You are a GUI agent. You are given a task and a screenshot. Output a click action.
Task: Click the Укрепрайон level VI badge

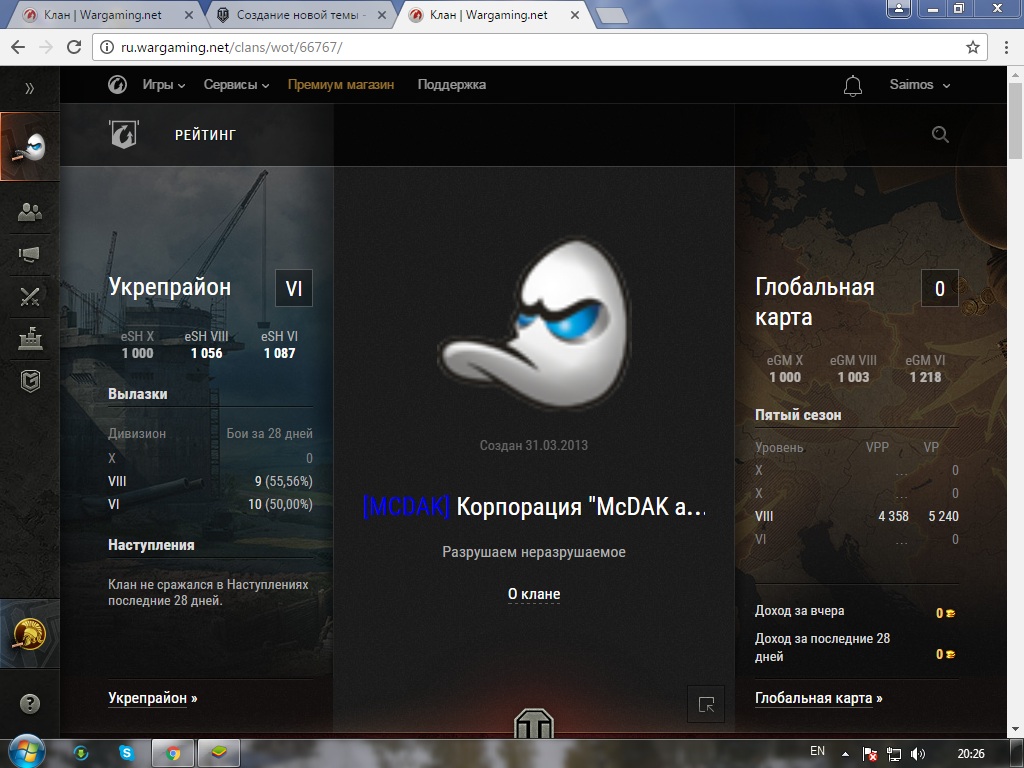click(294, 288)
